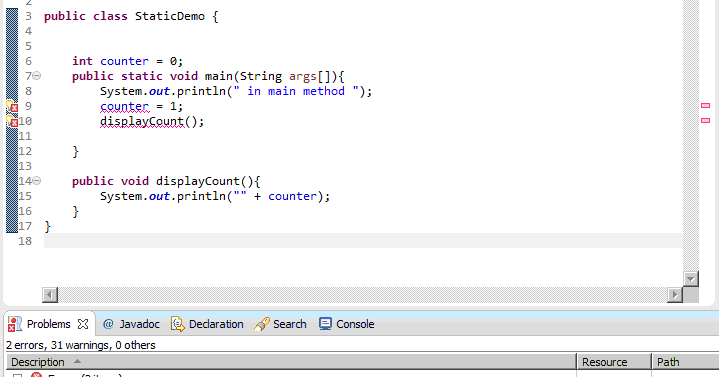Collapse the main method fold at line 7
Viewport: 719px width, 377px height.
(37, 76)
